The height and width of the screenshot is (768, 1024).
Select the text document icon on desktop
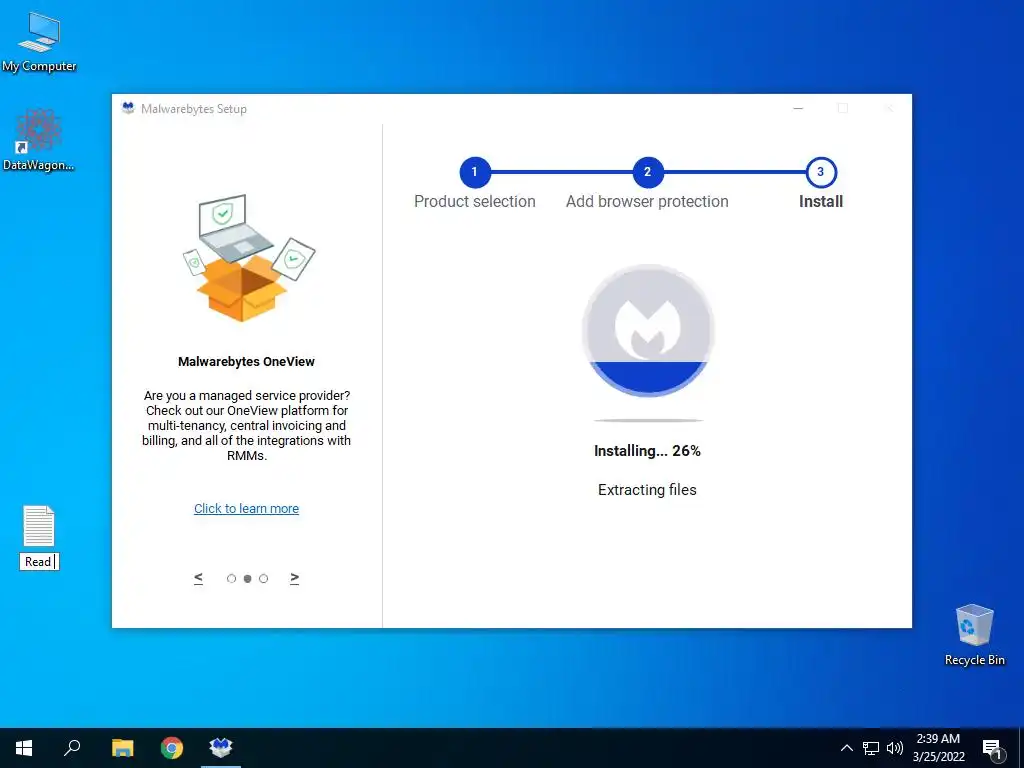(39, 526)
